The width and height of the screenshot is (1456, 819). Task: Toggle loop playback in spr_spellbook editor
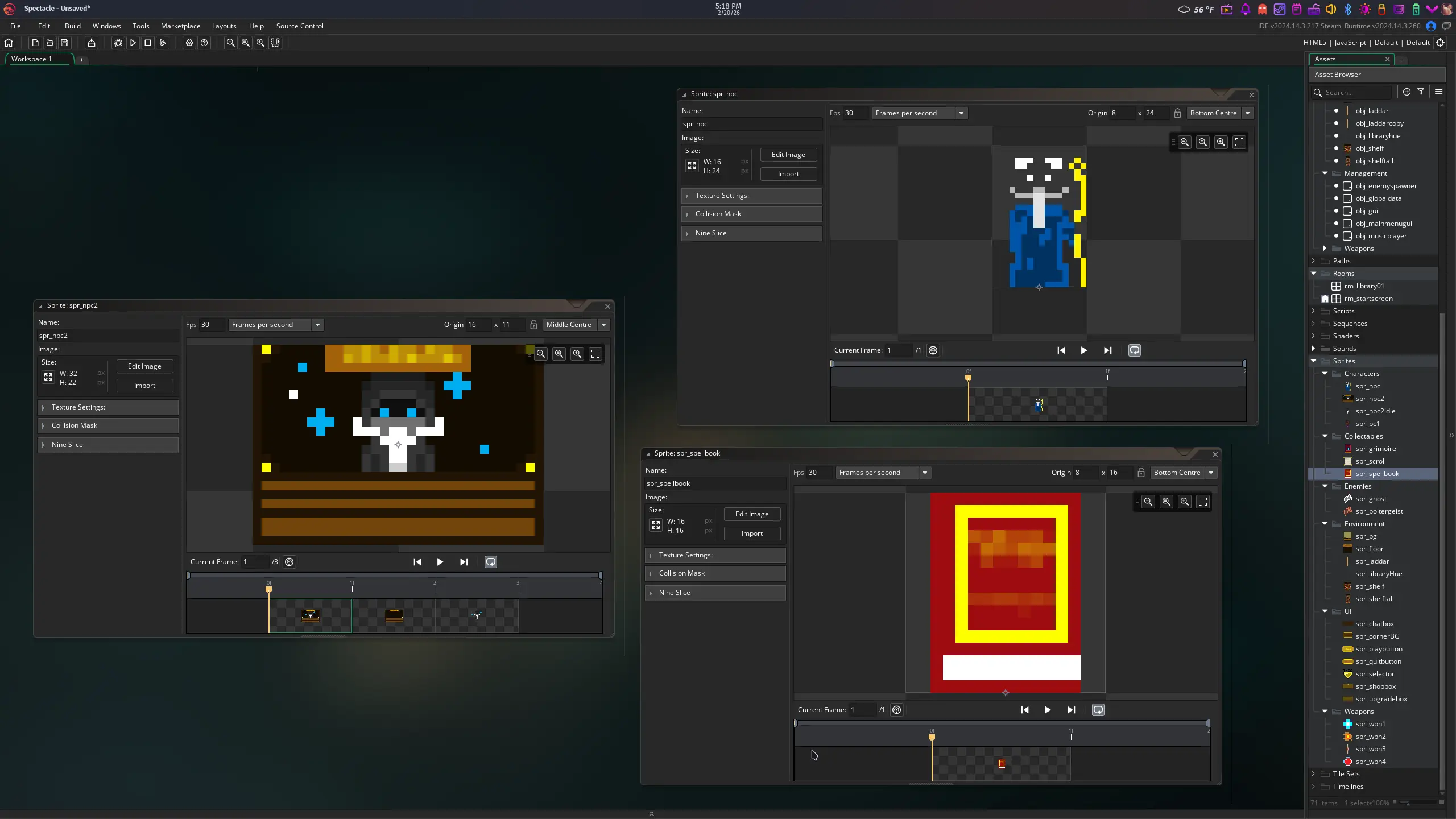(1098, 710)
